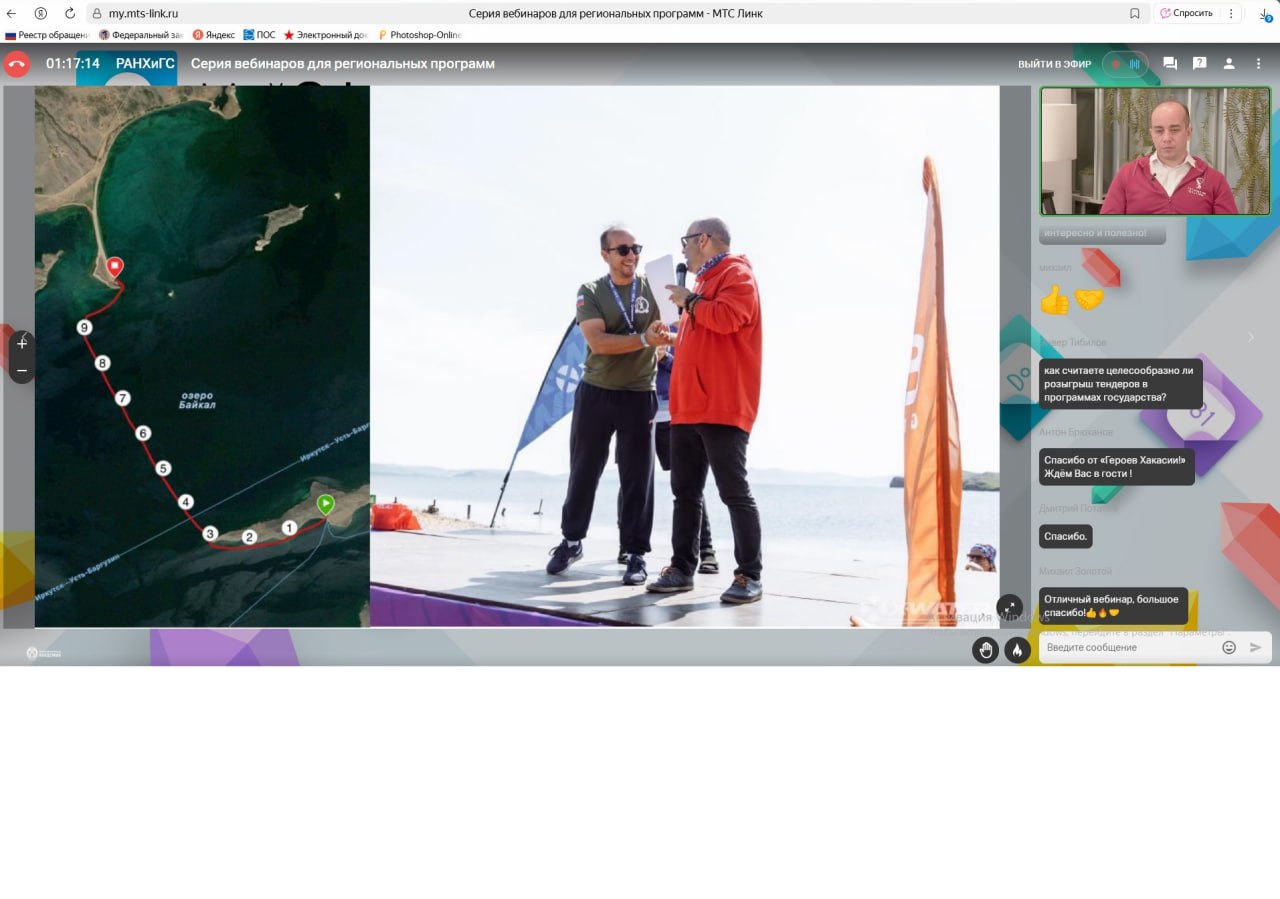This screenshot has width=1280, height=899.
Task: Open the Спросить assistant options menu
Action: (x=1231, y=13)
